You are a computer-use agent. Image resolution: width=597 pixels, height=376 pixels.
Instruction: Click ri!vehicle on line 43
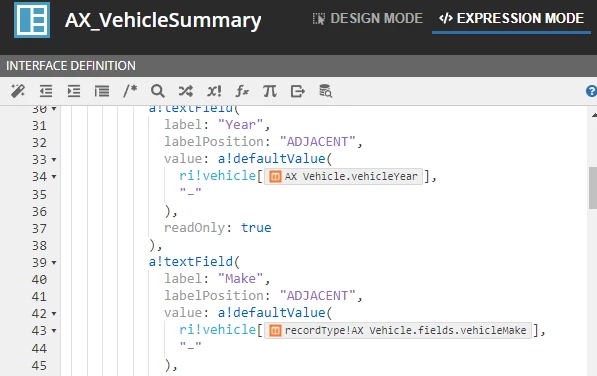[x=218, y=330]
